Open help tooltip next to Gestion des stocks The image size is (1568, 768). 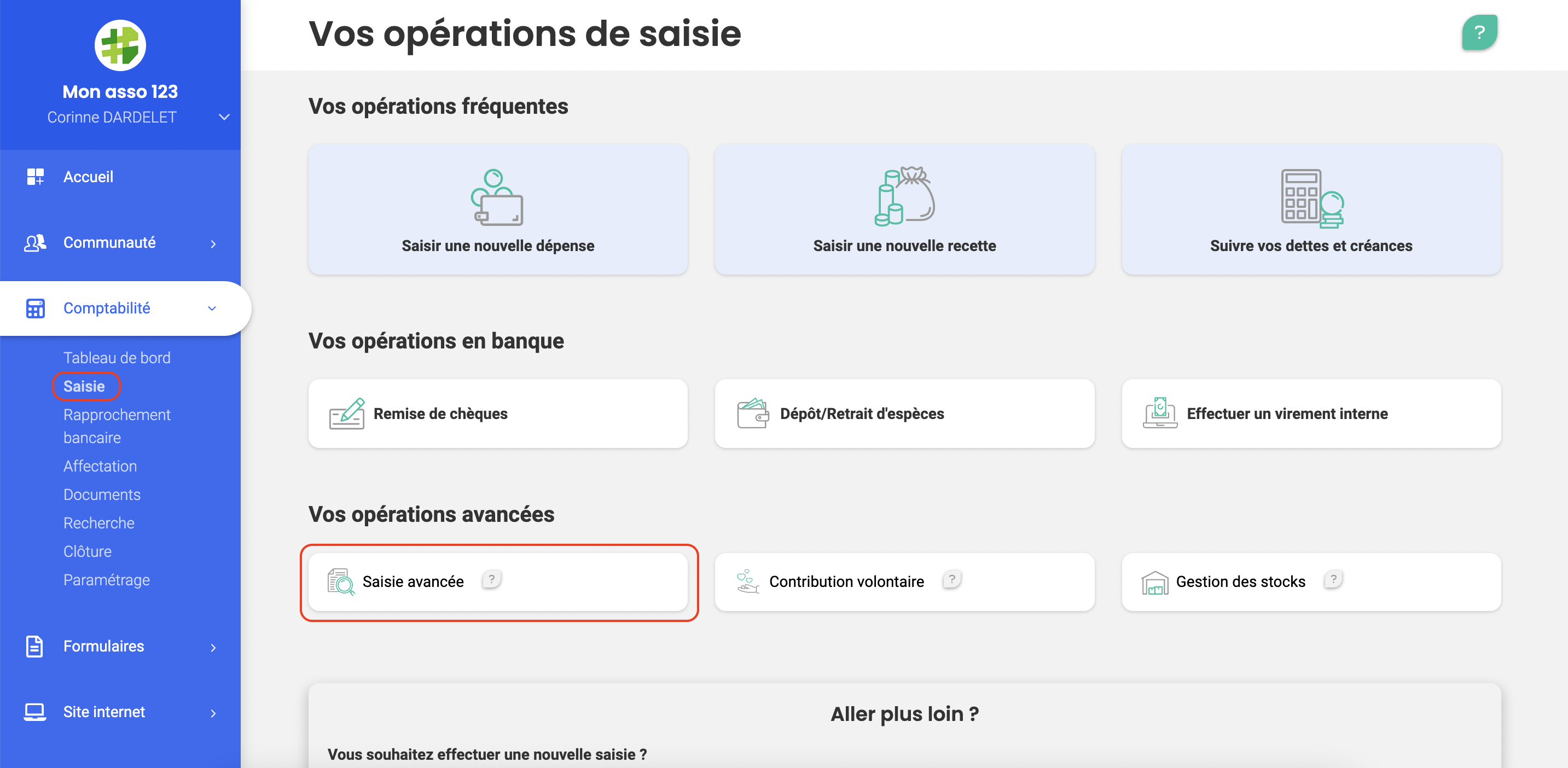1333,579
